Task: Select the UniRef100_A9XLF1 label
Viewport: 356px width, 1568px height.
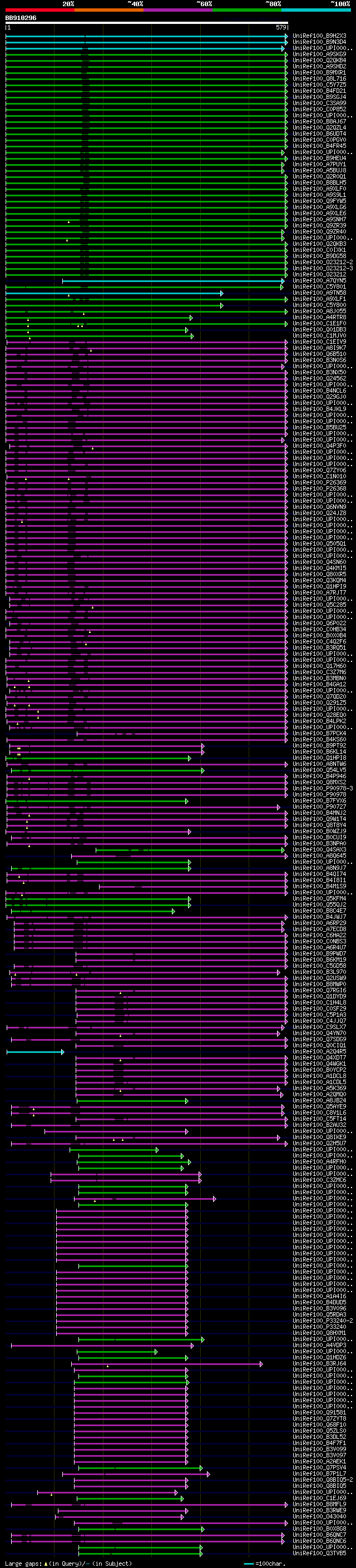Action: [x=319, y=299]
